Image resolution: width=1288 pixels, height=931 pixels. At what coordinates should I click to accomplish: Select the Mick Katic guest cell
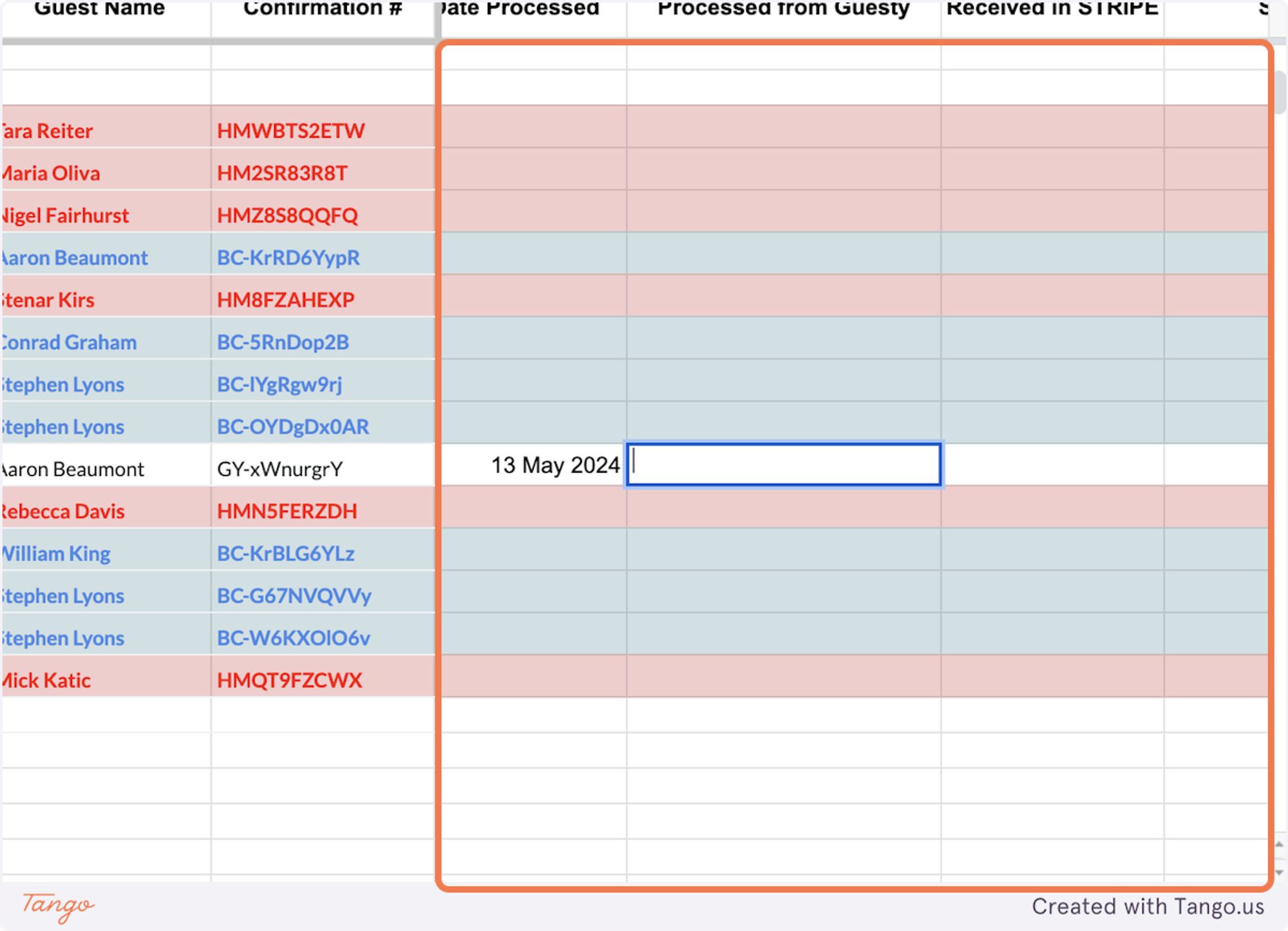pos(106,680)
